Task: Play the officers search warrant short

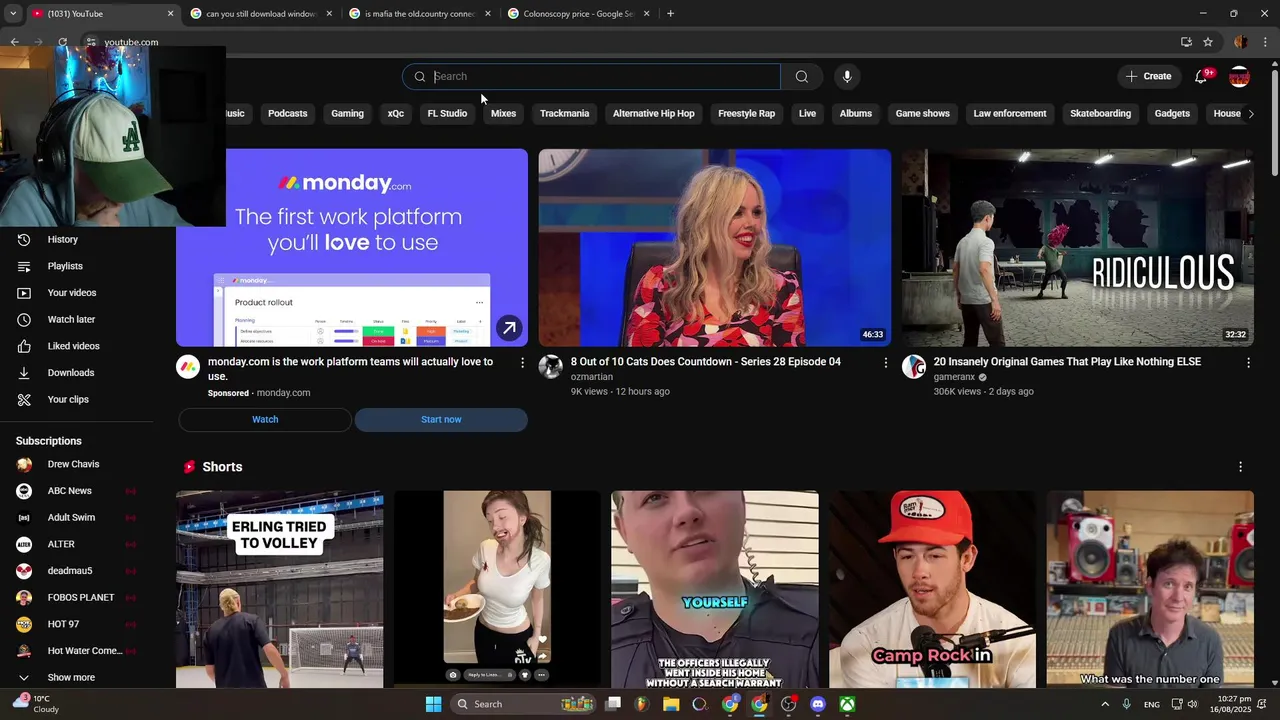Action: (x=715, y=589)
